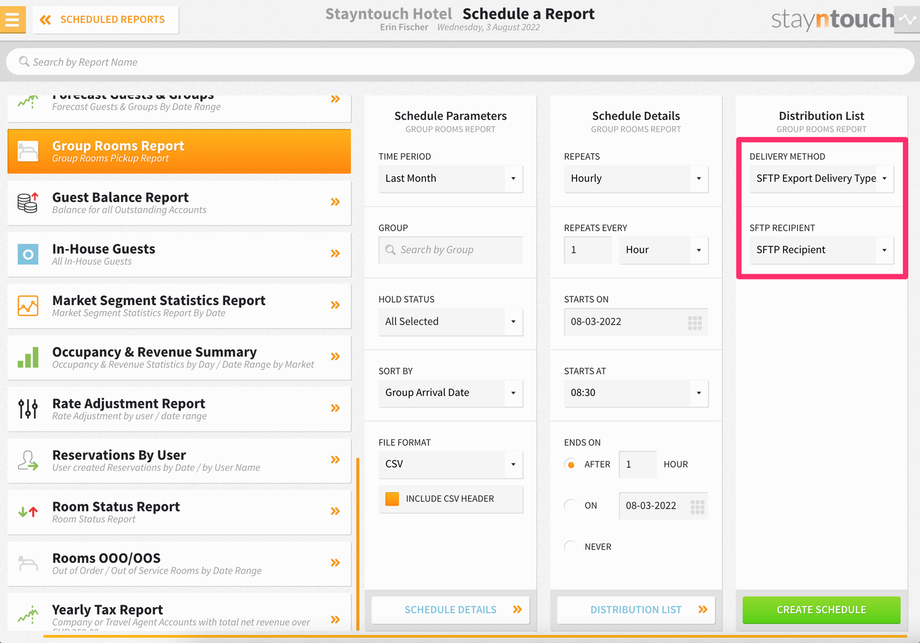The height and width of the screenshot is (643, 920).
Task: Click Forecast Guests & Groups graph icon
Action: tap(28, 101)
